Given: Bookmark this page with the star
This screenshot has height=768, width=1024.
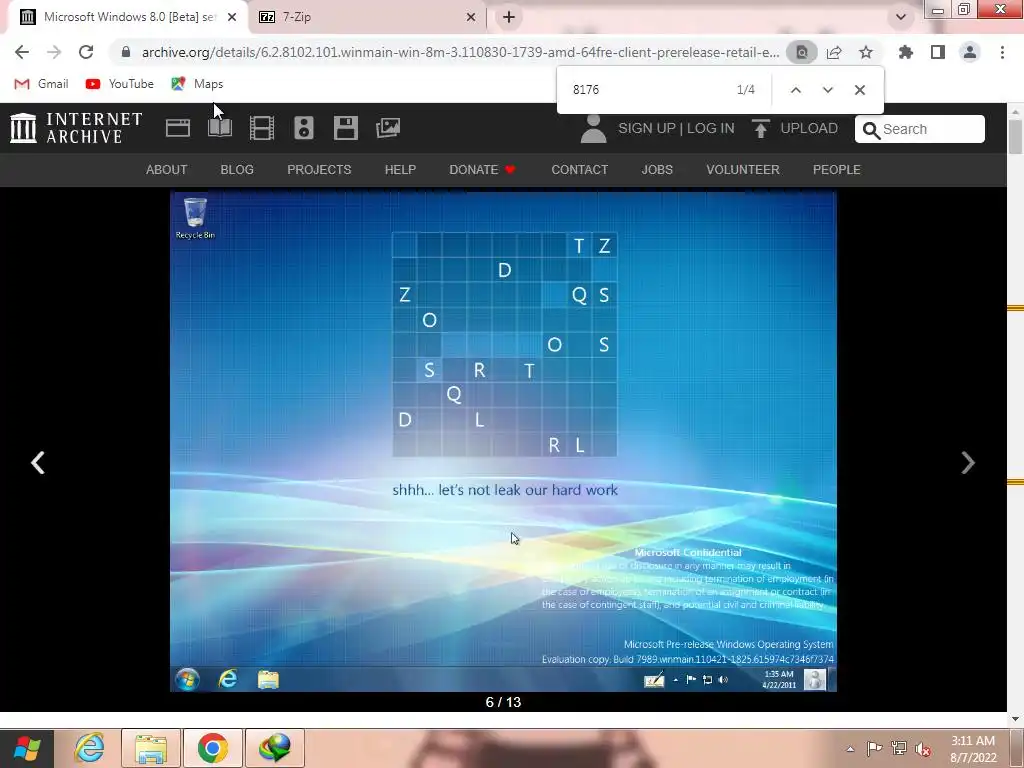Looking at the screenshot, I should point(866,52).
